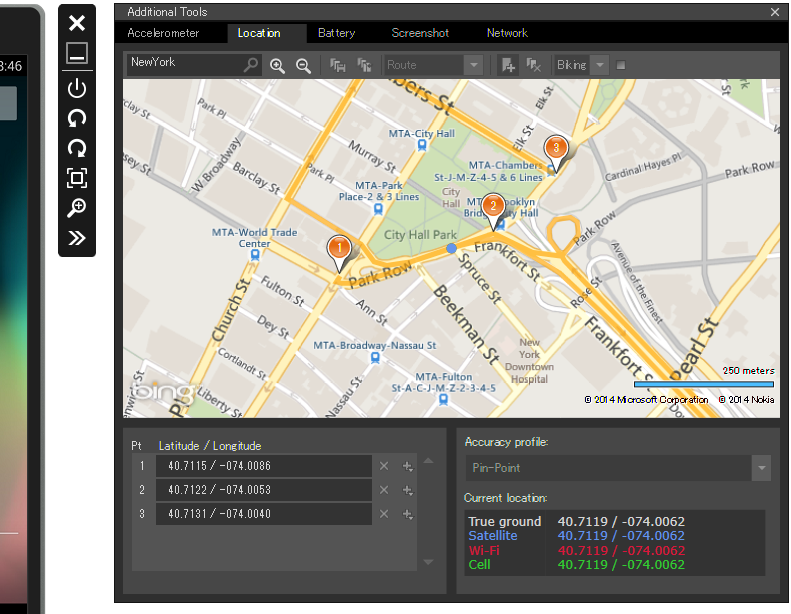Expand the Accuracy profile Pin-Point dropdown
The width and height of the screenshot is (791, 614).
(x=761, y=468)
